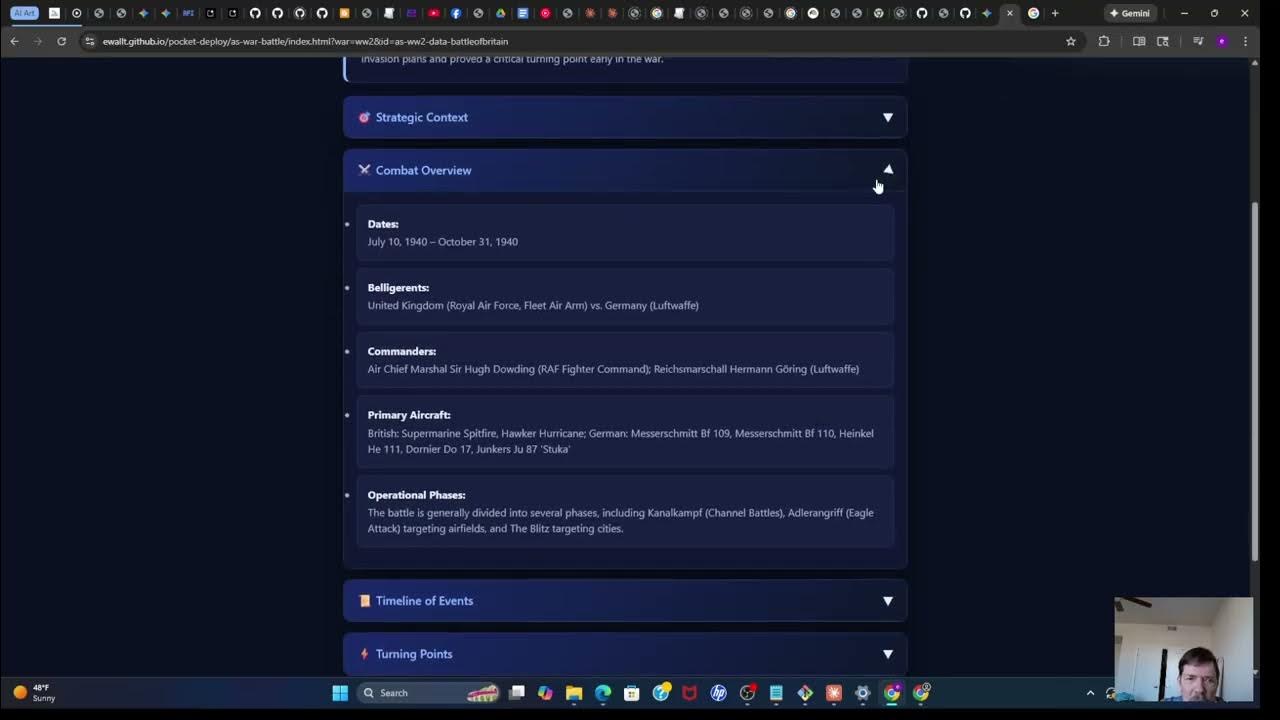
Task: Open the browser extensions puzzle icon
Action: click(x=1104, y=41)
